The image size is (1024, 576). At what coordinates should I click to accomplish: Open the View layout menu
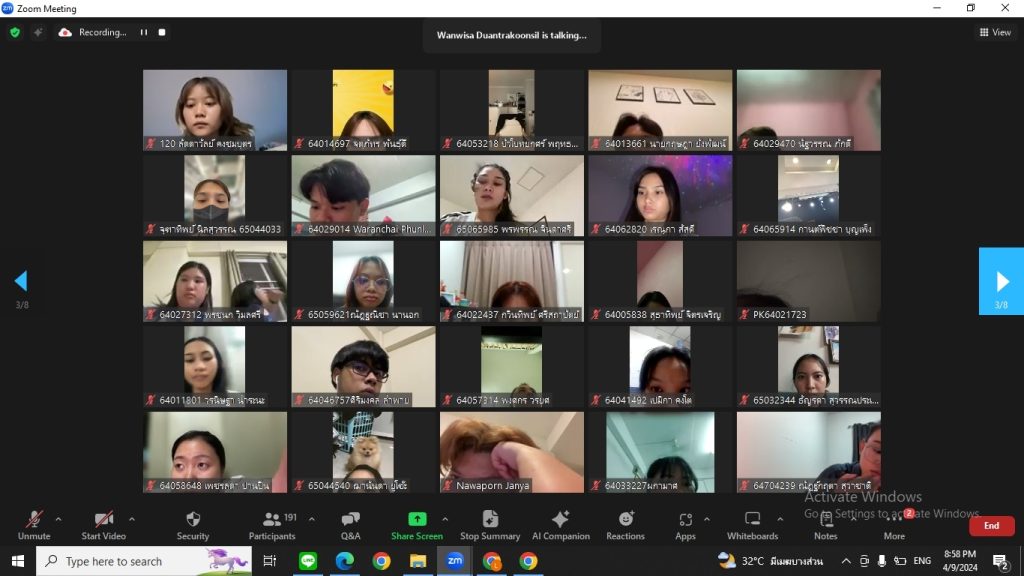click(995, 32)
